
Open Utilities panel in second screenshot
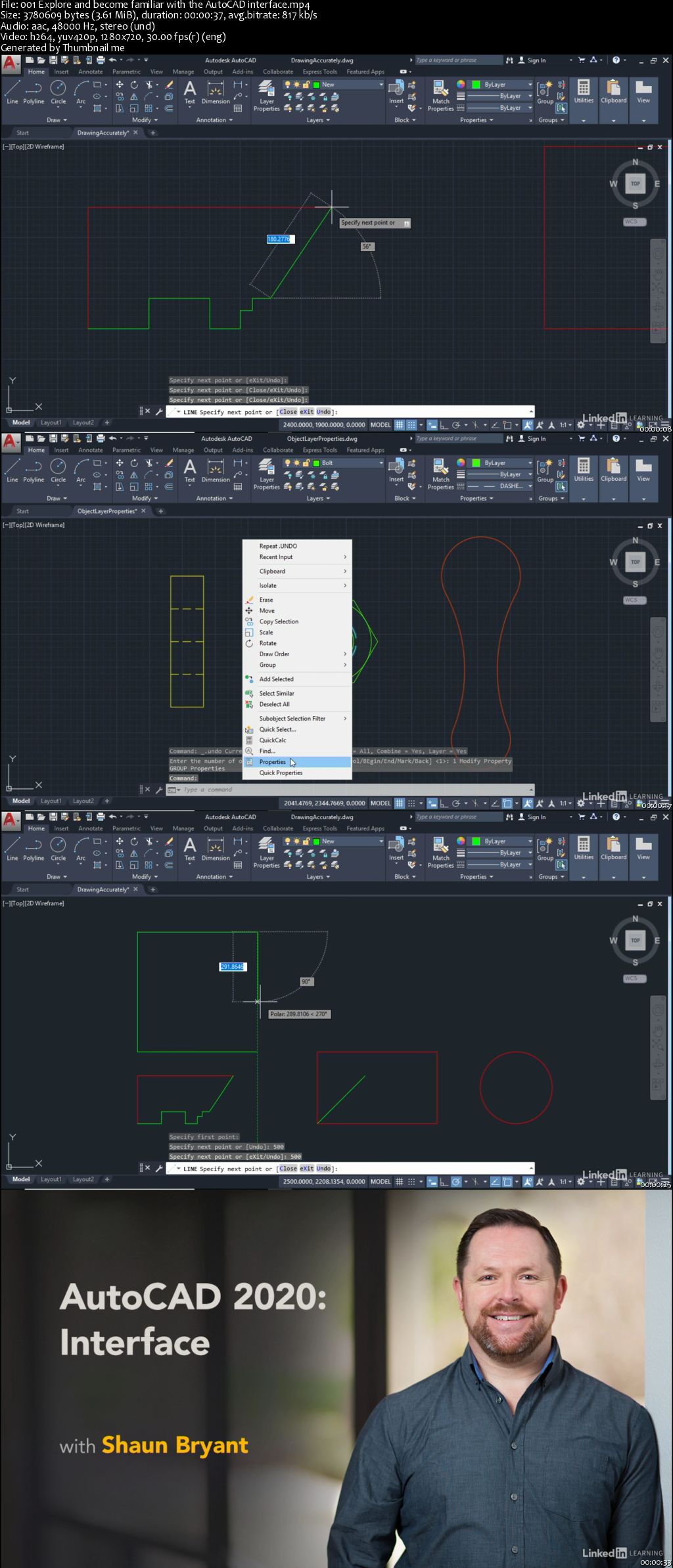584,470
